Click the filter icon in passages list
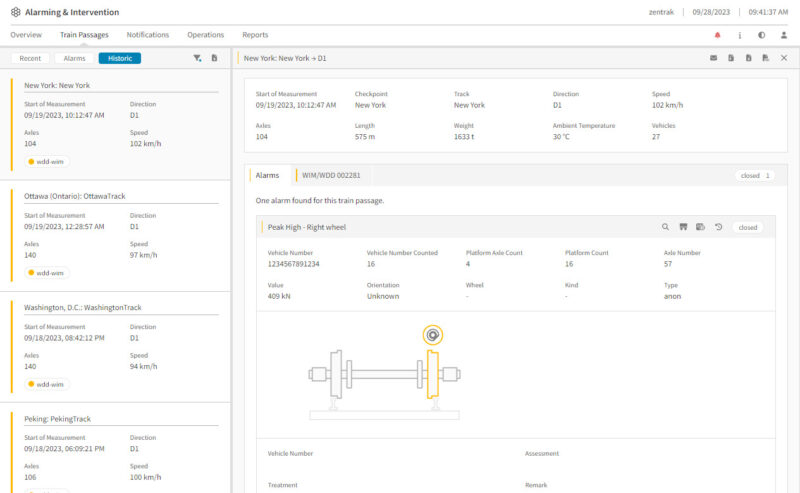This screenshot has height=493, width=800. [197, 58]
